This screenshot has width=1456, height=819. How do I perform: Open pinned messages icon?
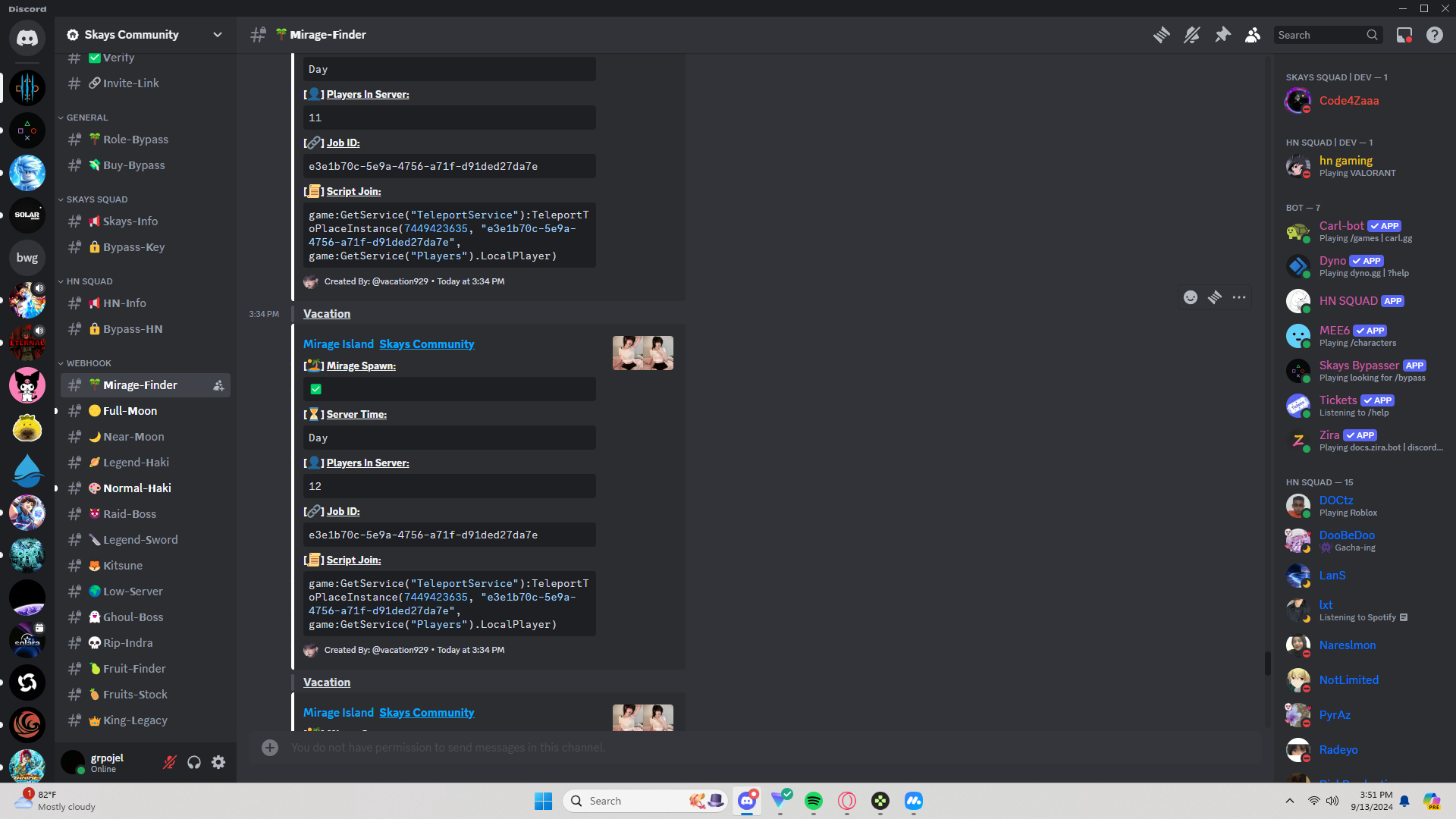[1222, 35]
